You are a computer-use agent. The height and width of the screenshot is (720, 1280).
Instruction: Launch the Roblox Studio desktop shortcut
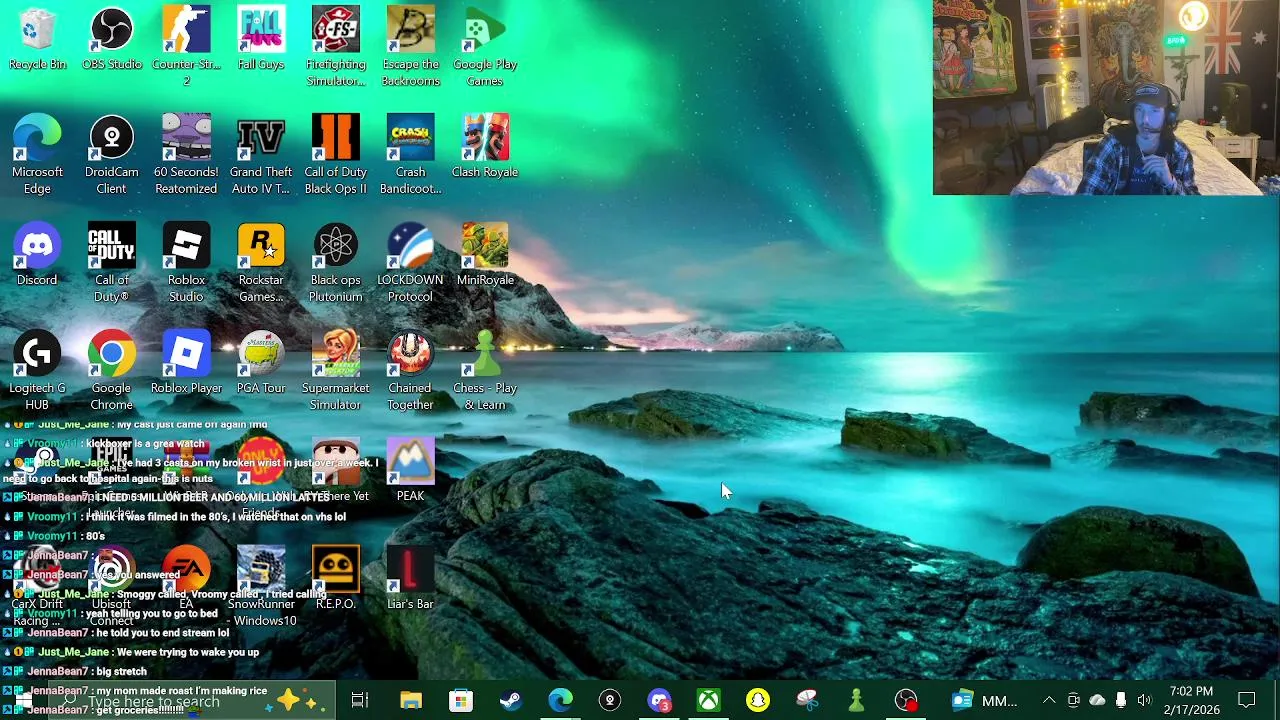pyautogui.click(x=186, y=263)
